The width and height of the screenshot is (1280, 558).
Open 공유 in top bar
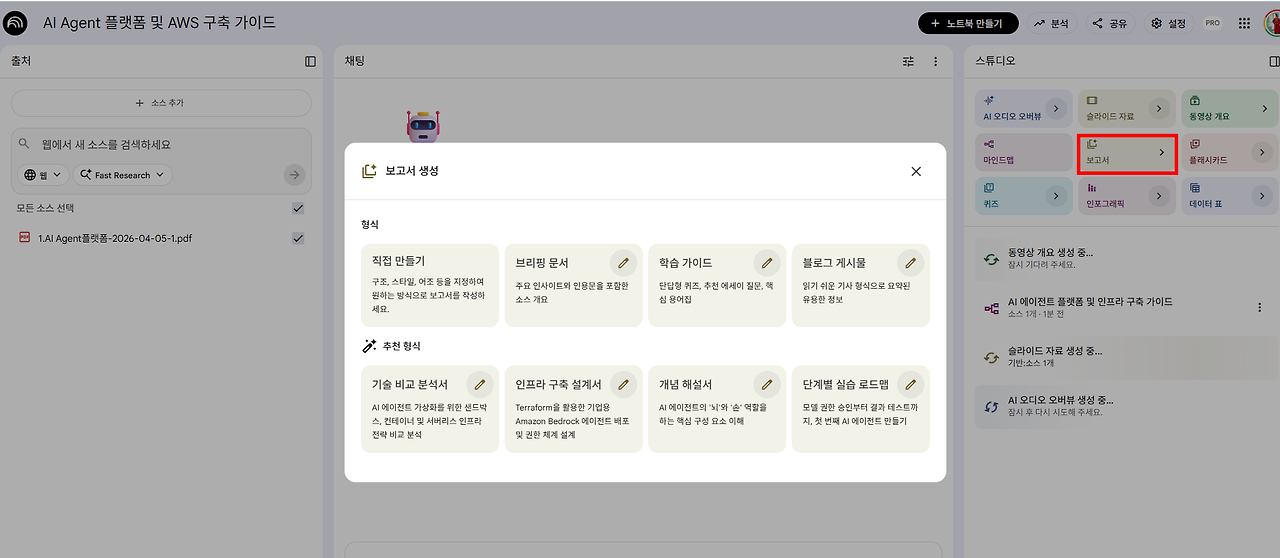1109,23
